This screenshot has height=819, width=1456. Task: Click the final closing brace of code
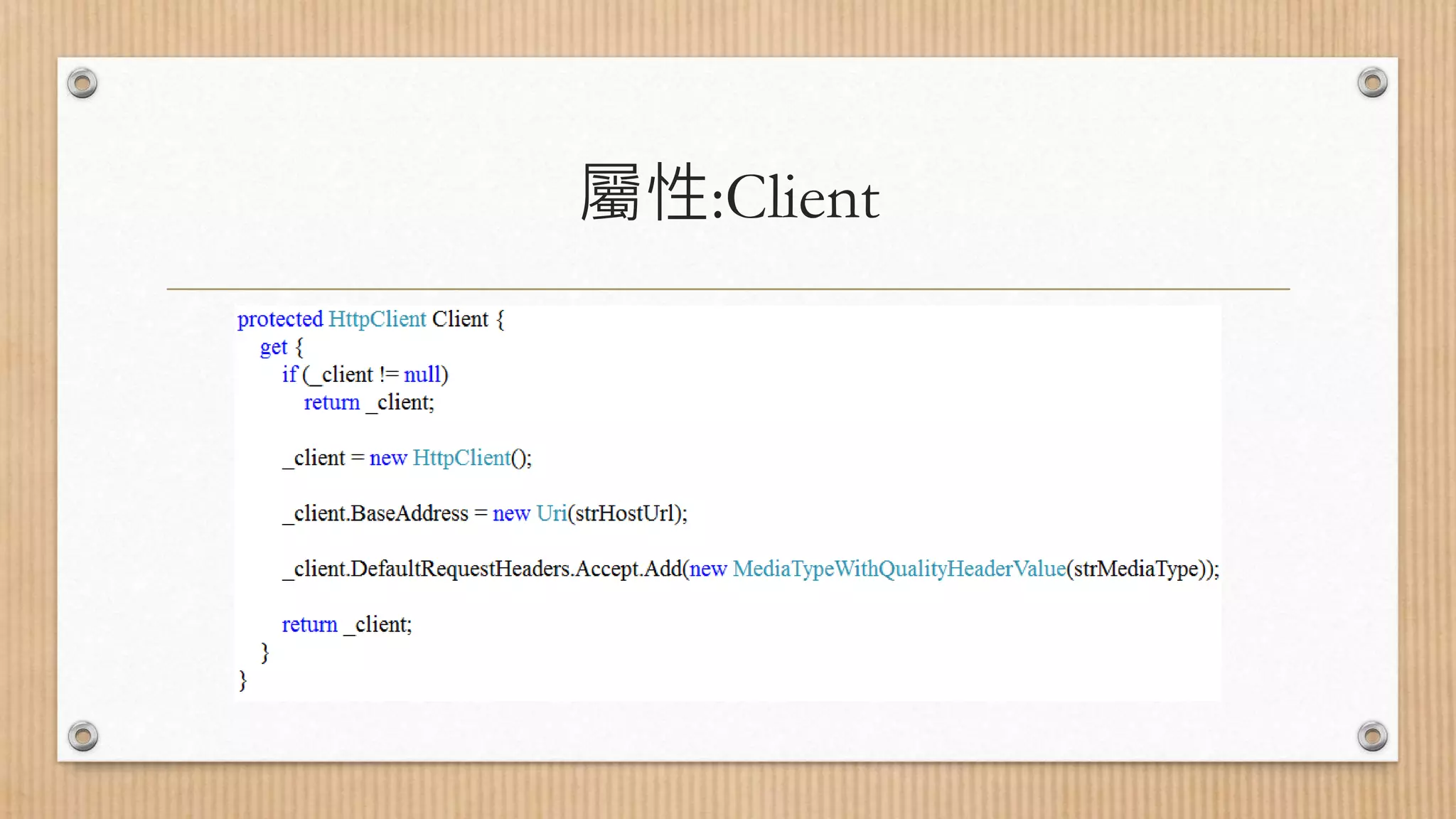point(242,680)
